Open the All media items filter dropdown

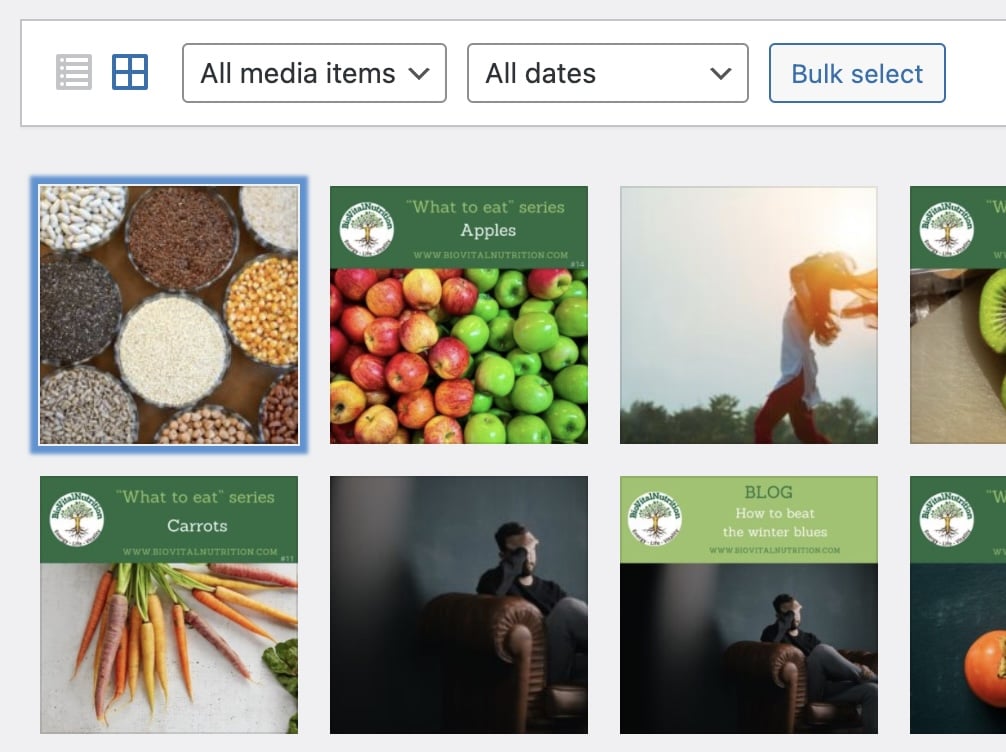point(313,73)
